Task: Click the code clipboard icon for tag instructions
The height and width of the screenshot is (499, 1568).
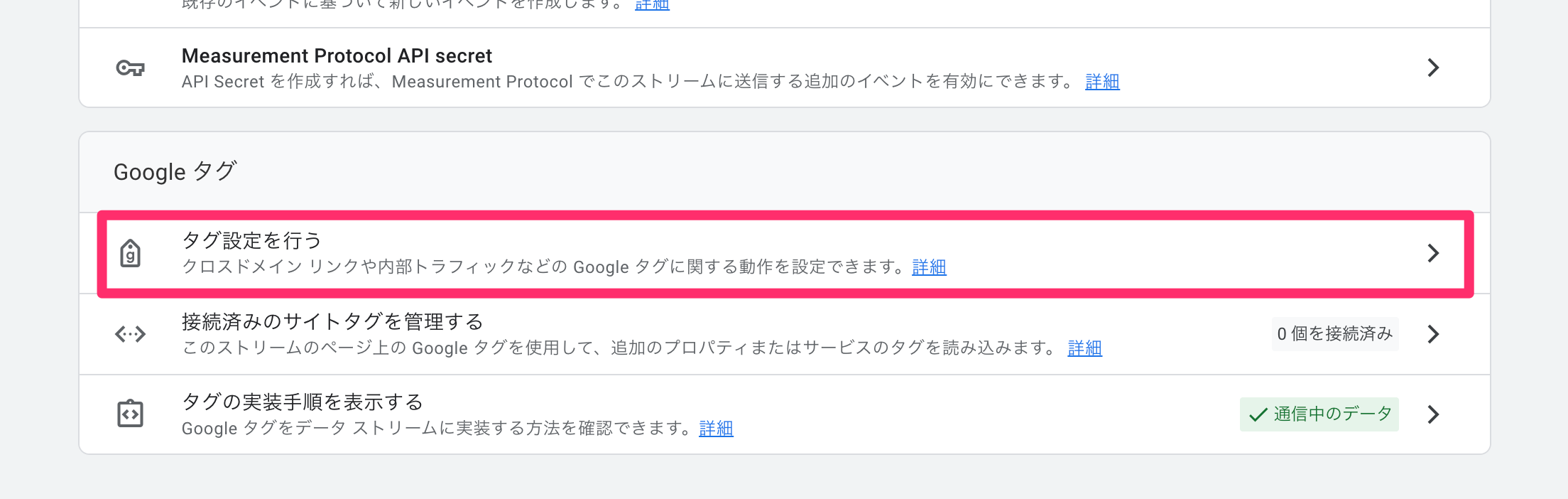Action: point(131,414)
